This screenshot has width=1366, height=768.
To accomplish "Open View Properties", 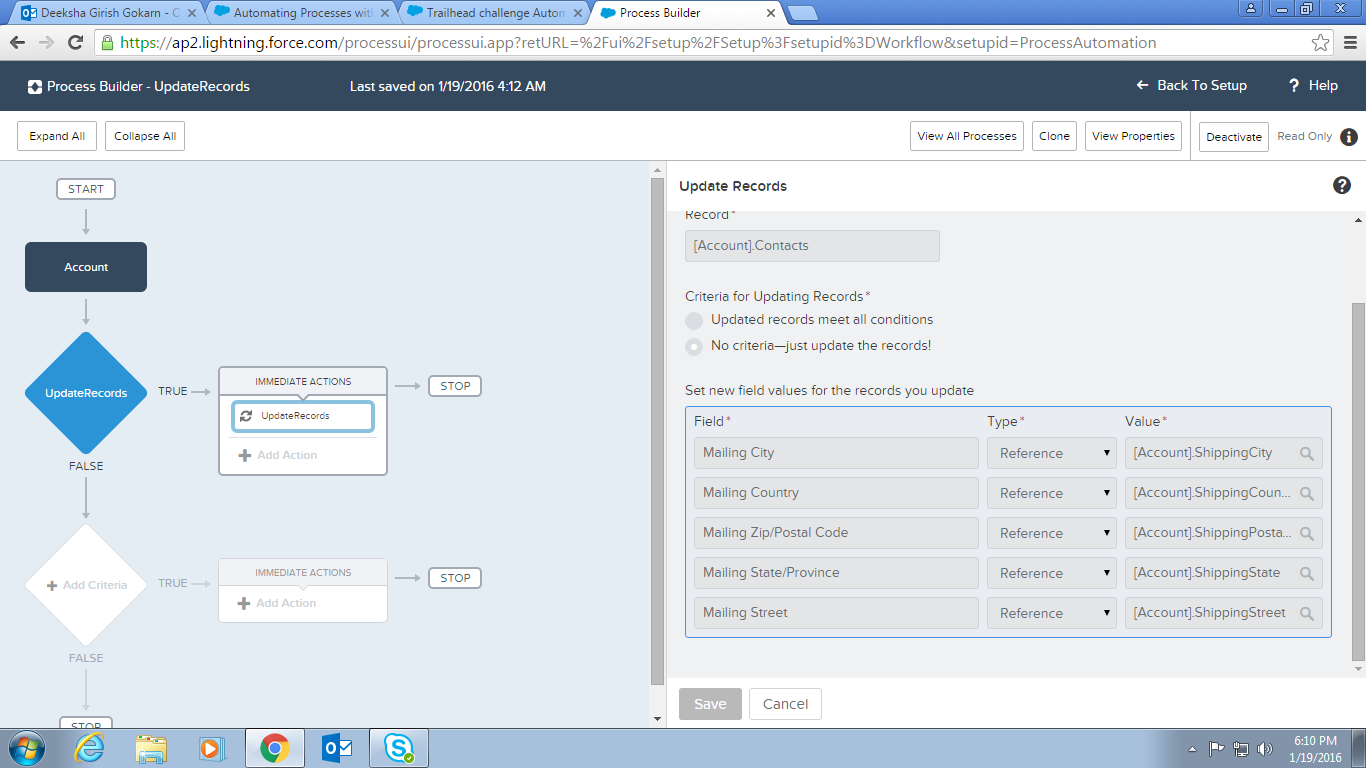I will tap(1134, 136).
